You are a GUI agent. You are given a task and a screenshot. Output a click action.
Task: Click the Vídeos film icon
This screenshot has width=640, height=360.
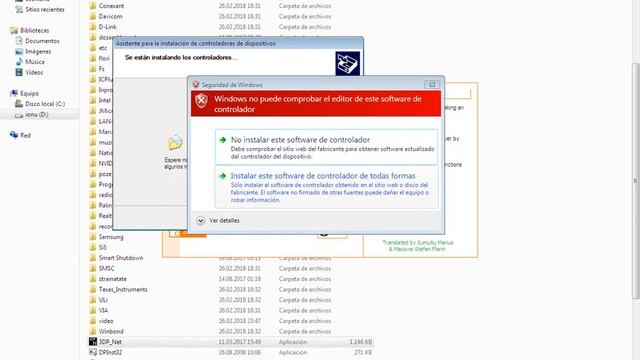19,72
